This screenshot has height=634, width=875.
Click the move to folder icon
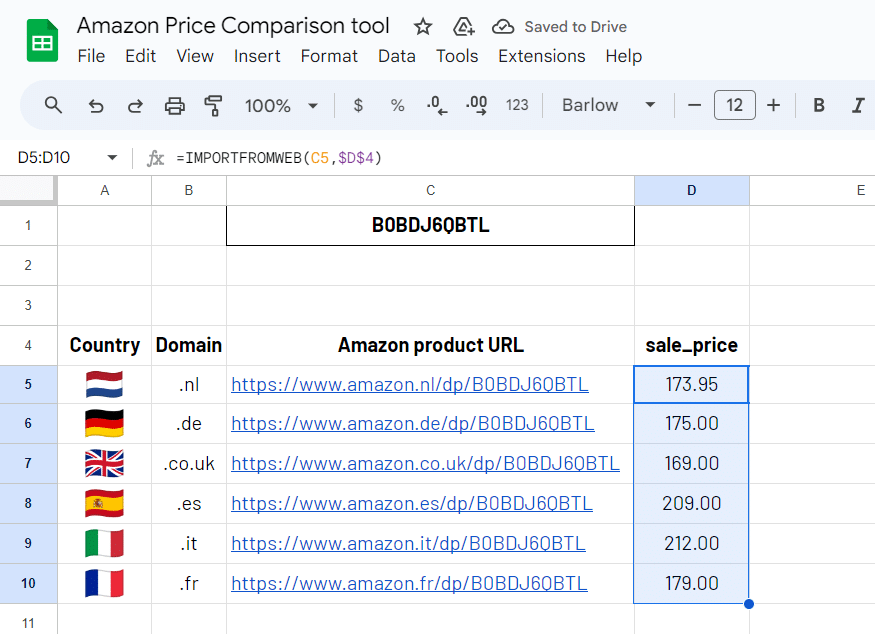[463, 27]
